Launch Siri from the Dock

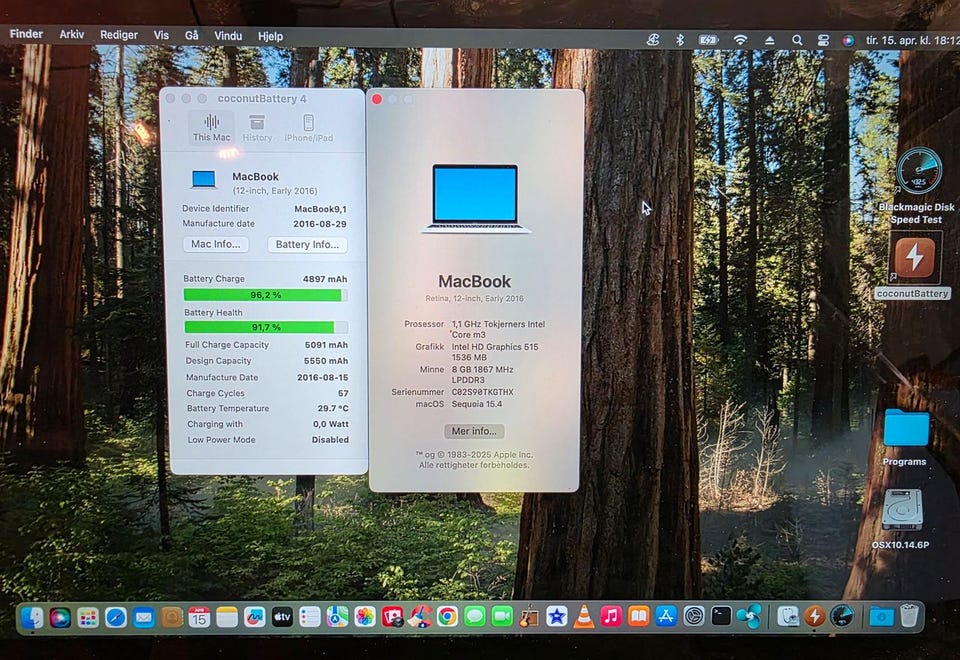click(60, 617)
